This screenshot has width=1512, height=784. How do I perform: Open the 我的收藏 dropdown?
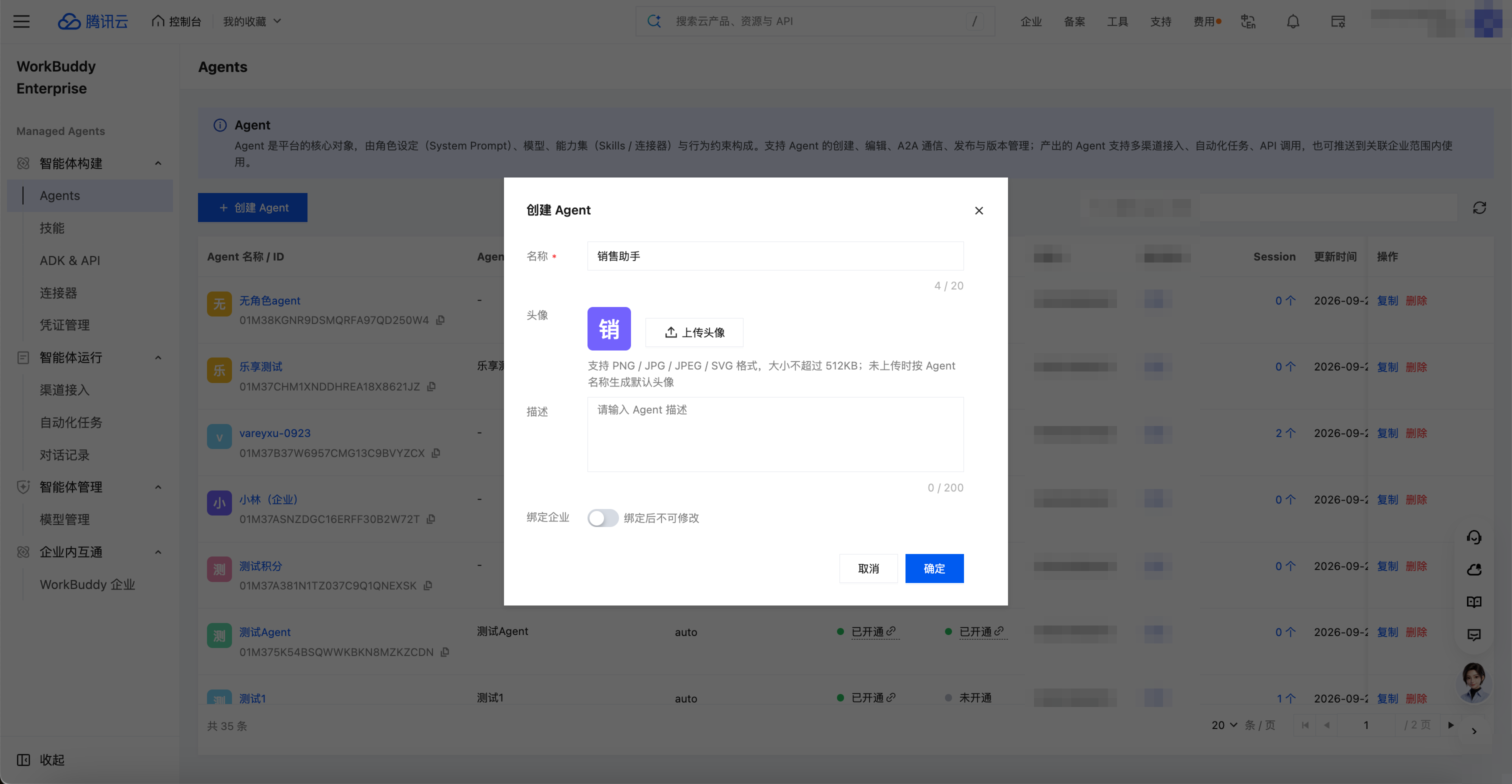(x=252, y=21)
